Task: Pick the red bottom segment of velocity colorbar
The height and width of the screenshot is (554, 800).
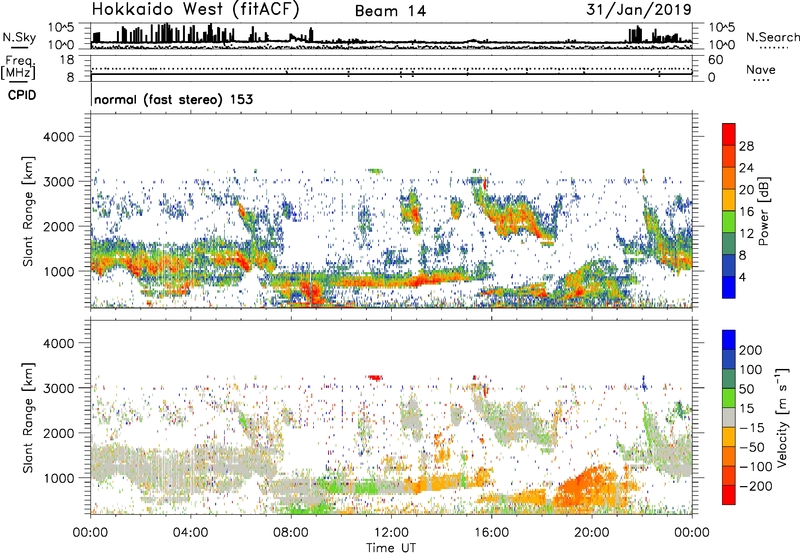Action: [x=729, y=495]
